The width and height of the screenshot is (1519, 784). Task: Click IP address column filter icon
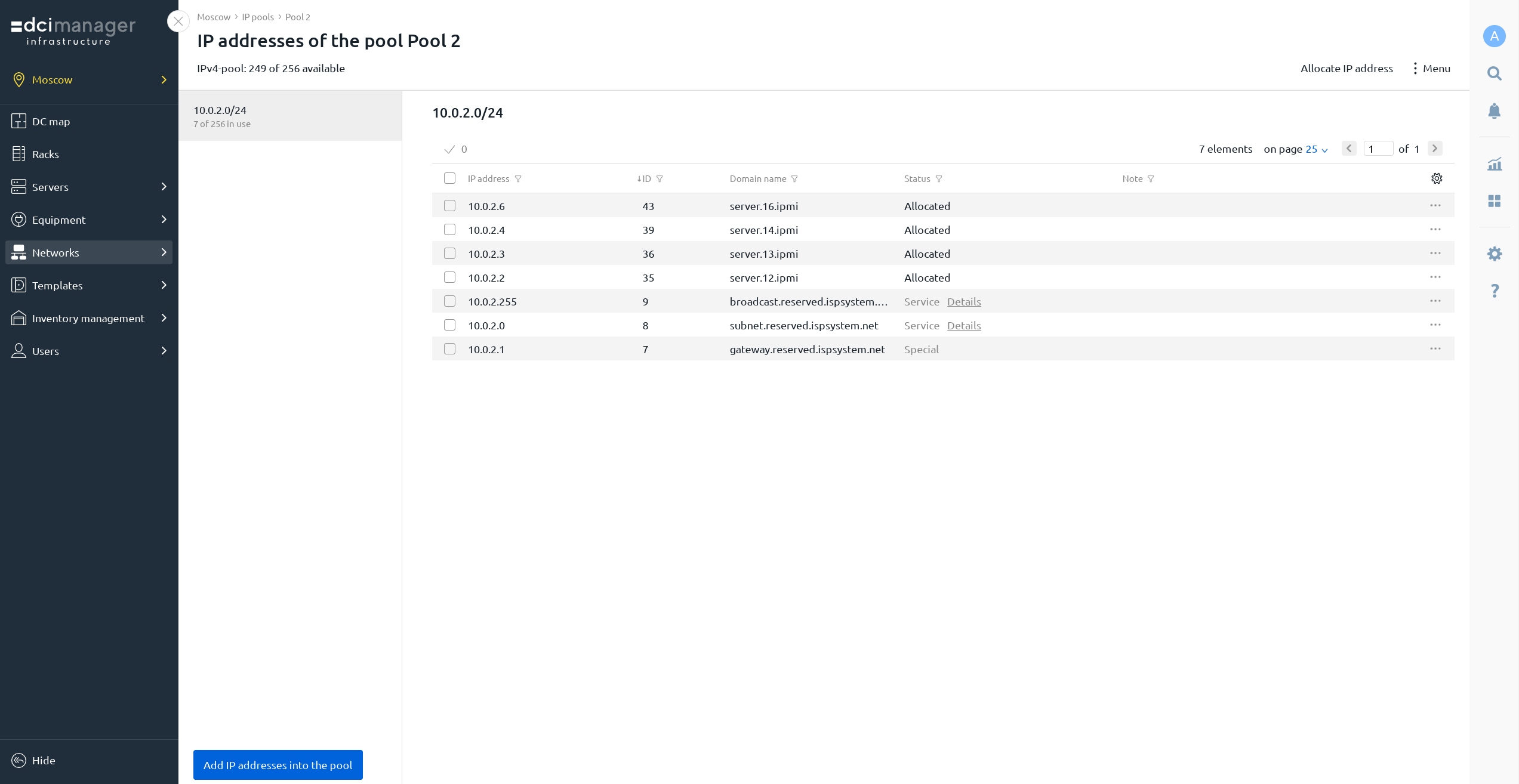(518, 179)
